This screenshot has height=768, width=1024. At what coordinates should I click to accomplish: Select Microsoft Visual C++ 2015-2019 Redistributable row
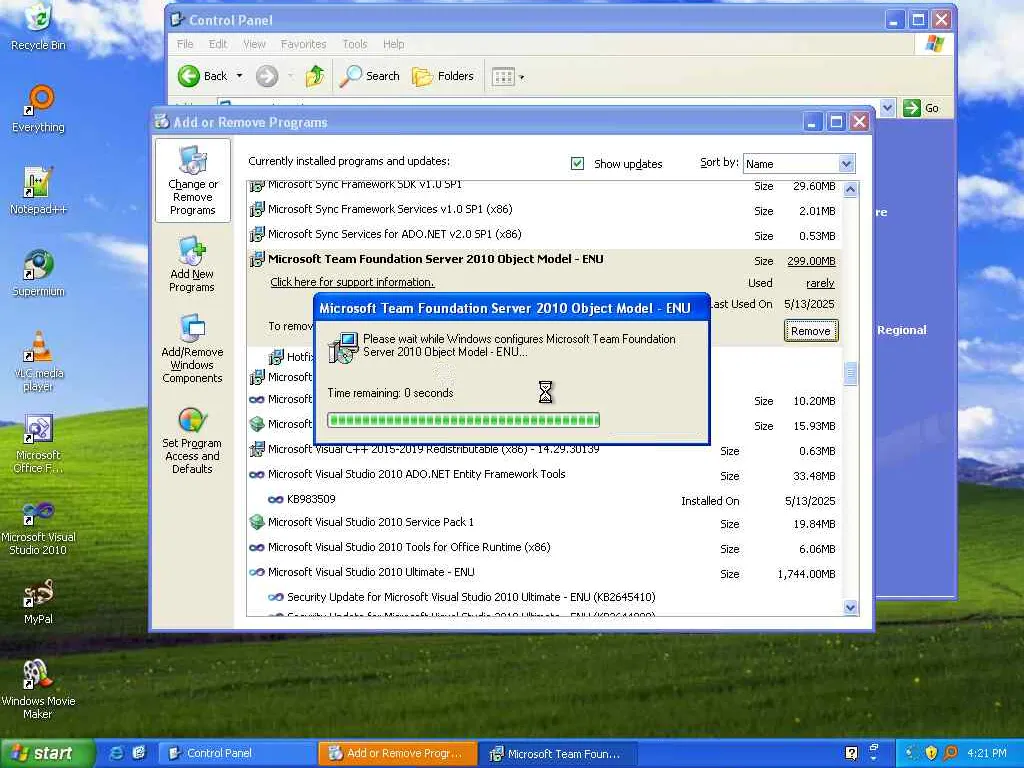[545, 450]
